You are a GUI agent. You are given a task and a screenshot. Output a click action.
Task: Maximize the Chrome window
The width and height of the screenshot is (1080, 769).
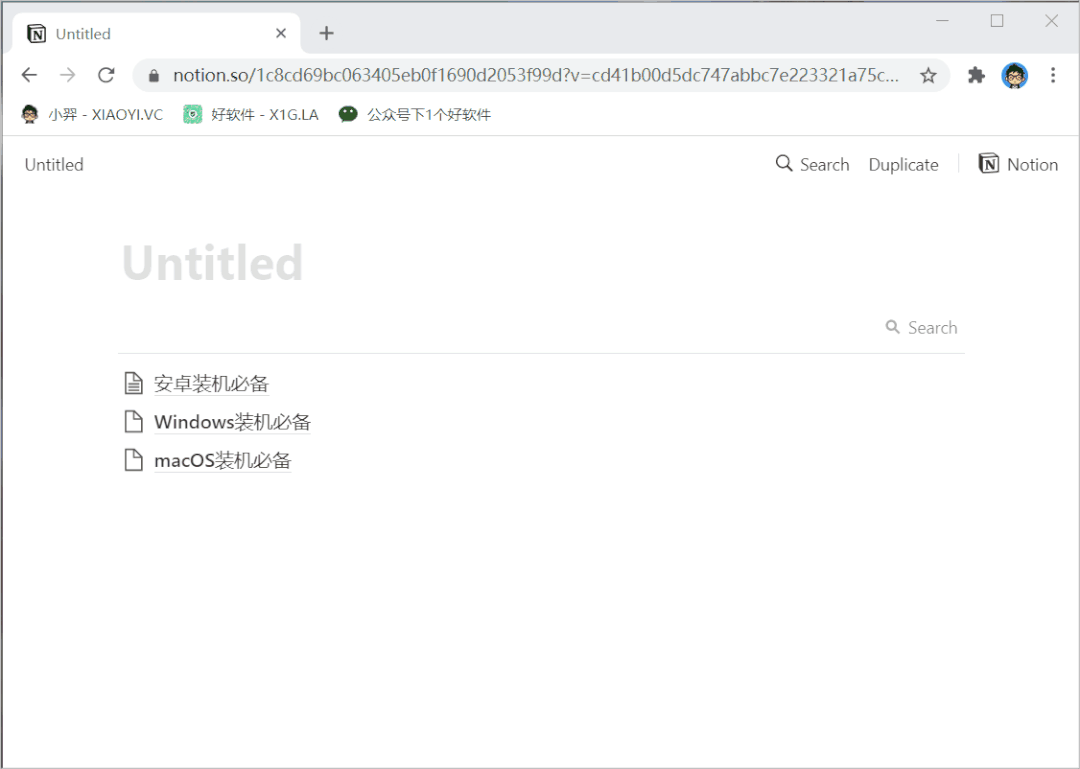[x=997, y=21]
